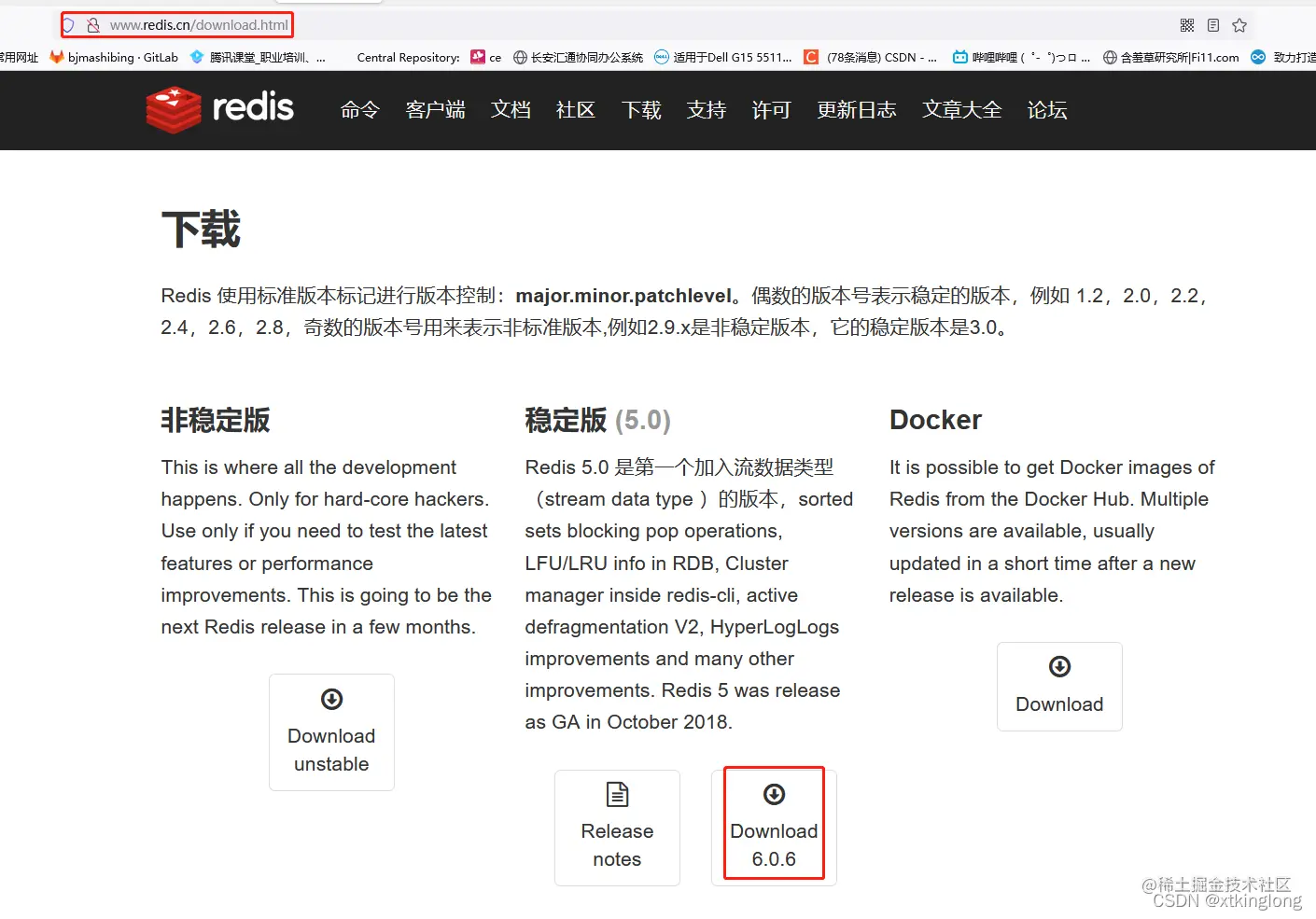Open the 哔哩哔哩 bookmark
This screenshot has width=1316, height=919.
pyautogui.click(x=1021, y=57)
